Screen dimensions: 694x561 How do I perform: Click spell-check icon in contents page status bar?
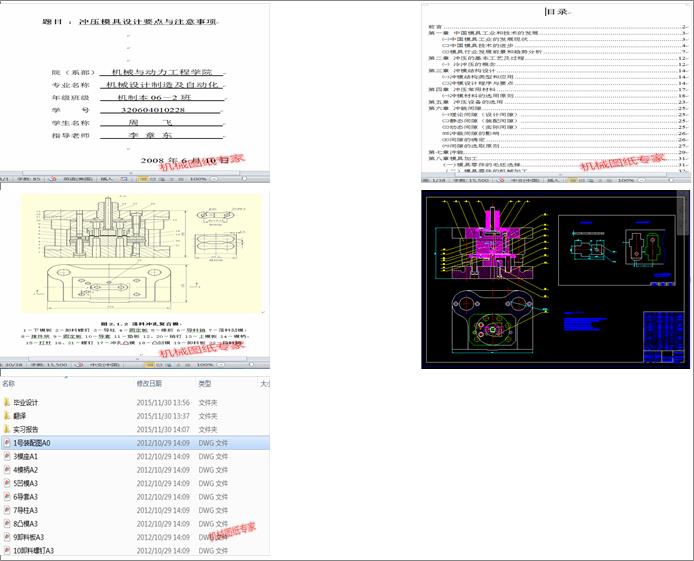point(501,180)
